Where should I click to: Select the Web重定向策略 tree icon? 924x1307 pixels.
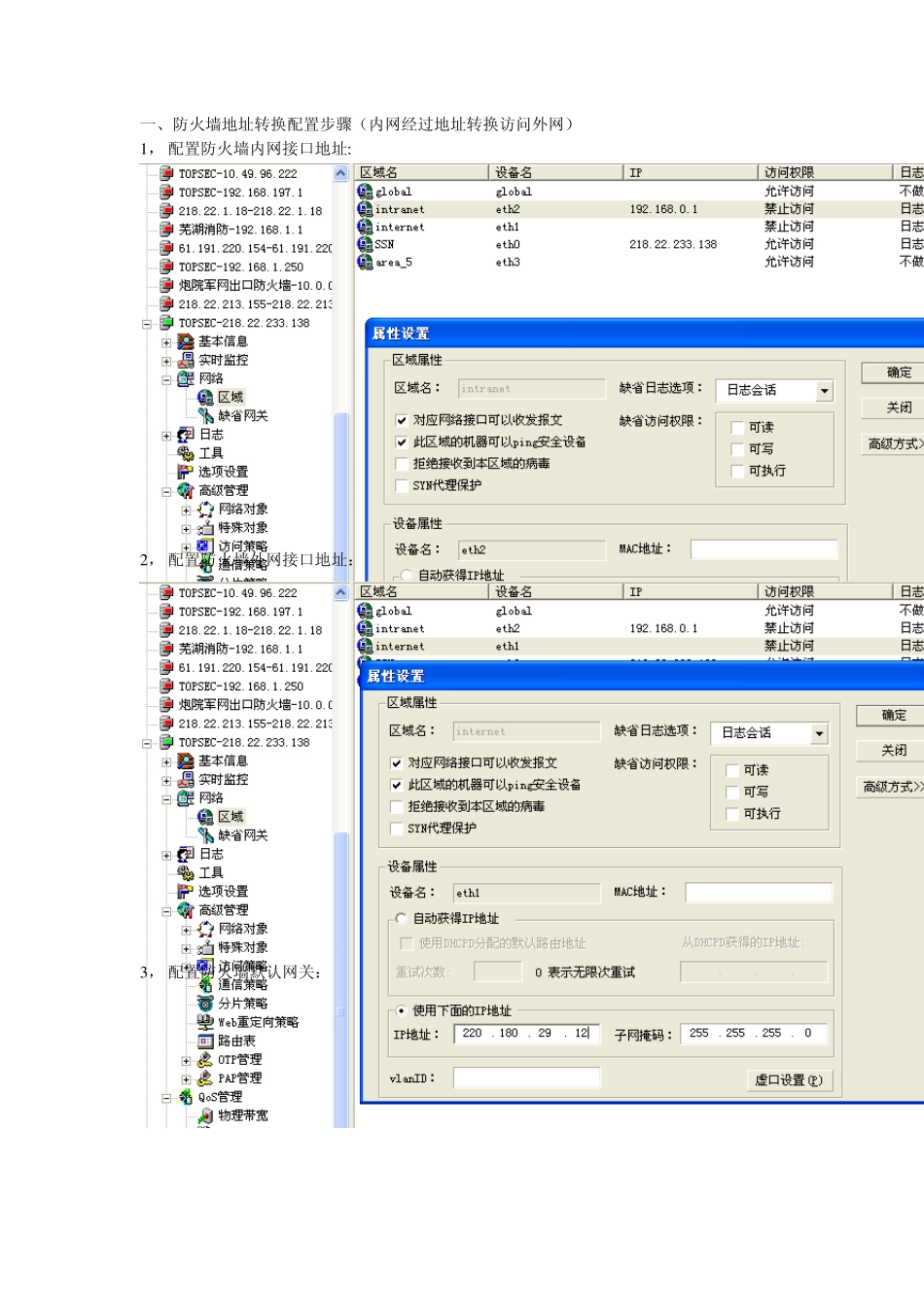(205, 1022)
